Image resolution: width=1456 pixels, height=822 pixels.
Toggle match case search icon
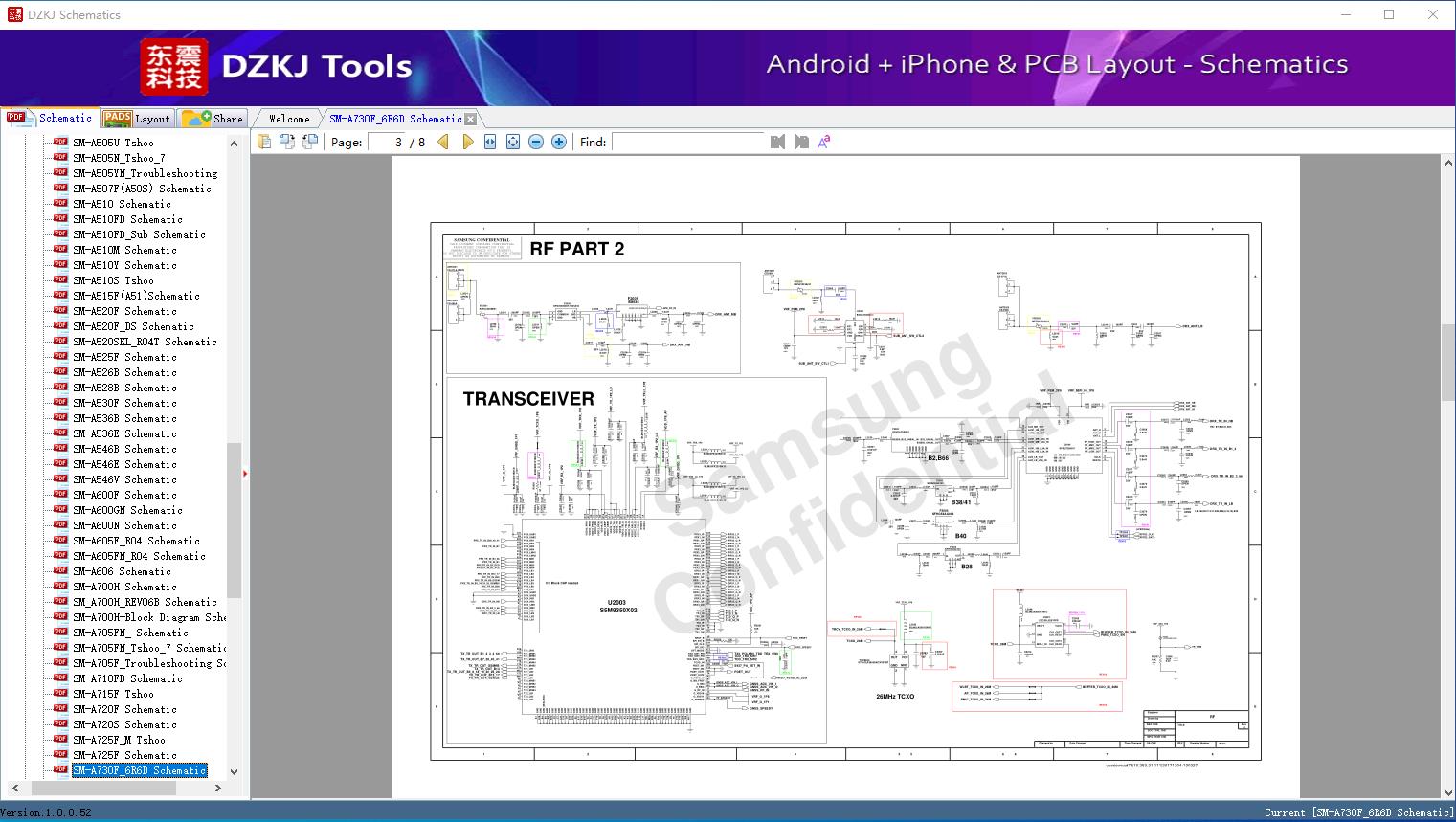click(823, 142)
